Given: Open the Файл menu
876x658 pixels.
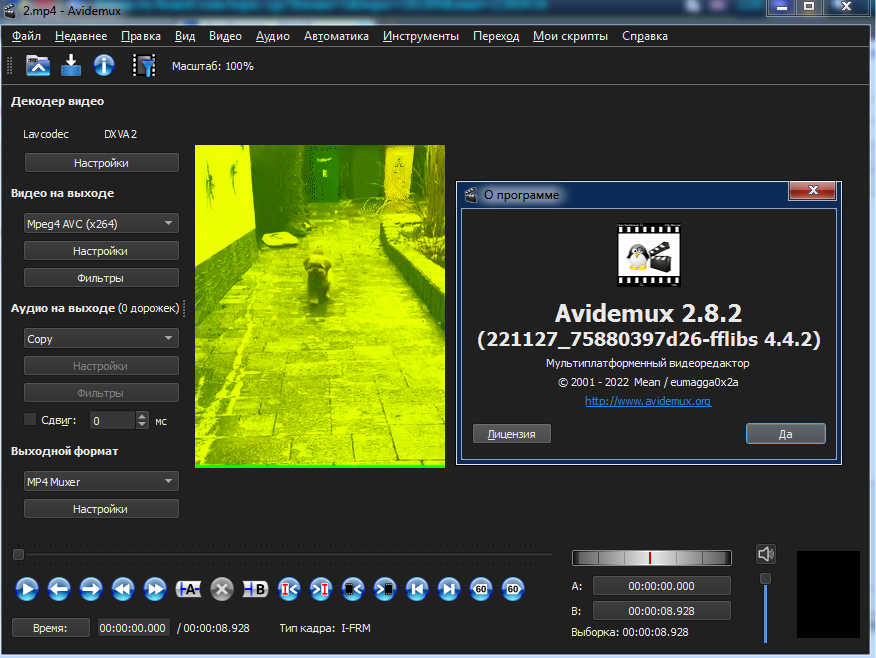Looking at the screenshot, I should (x=26, y=36).
